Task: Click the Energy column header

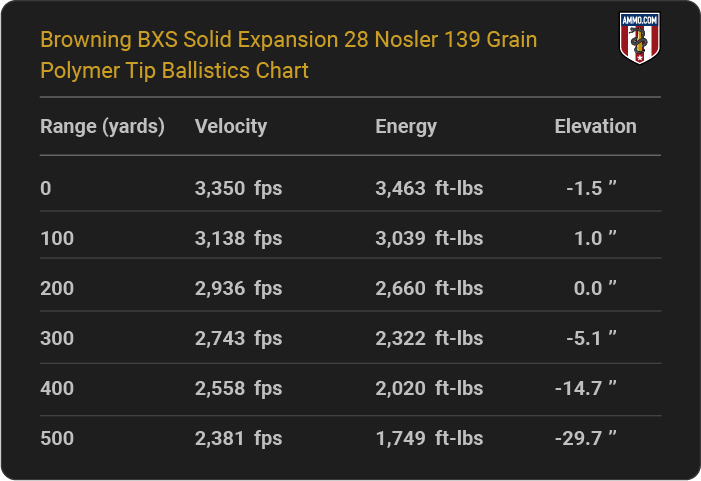Action: click(x=406, y=127)
